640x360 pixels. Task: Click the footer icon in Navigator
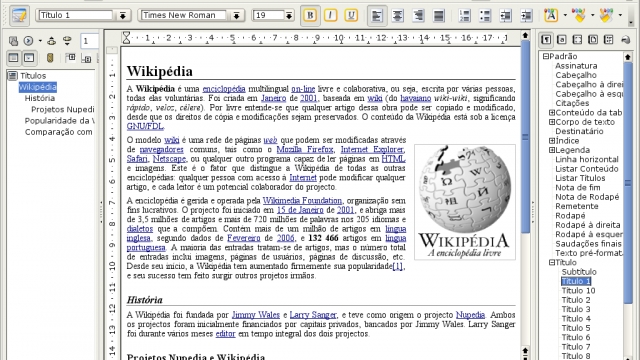pos(86,58)
